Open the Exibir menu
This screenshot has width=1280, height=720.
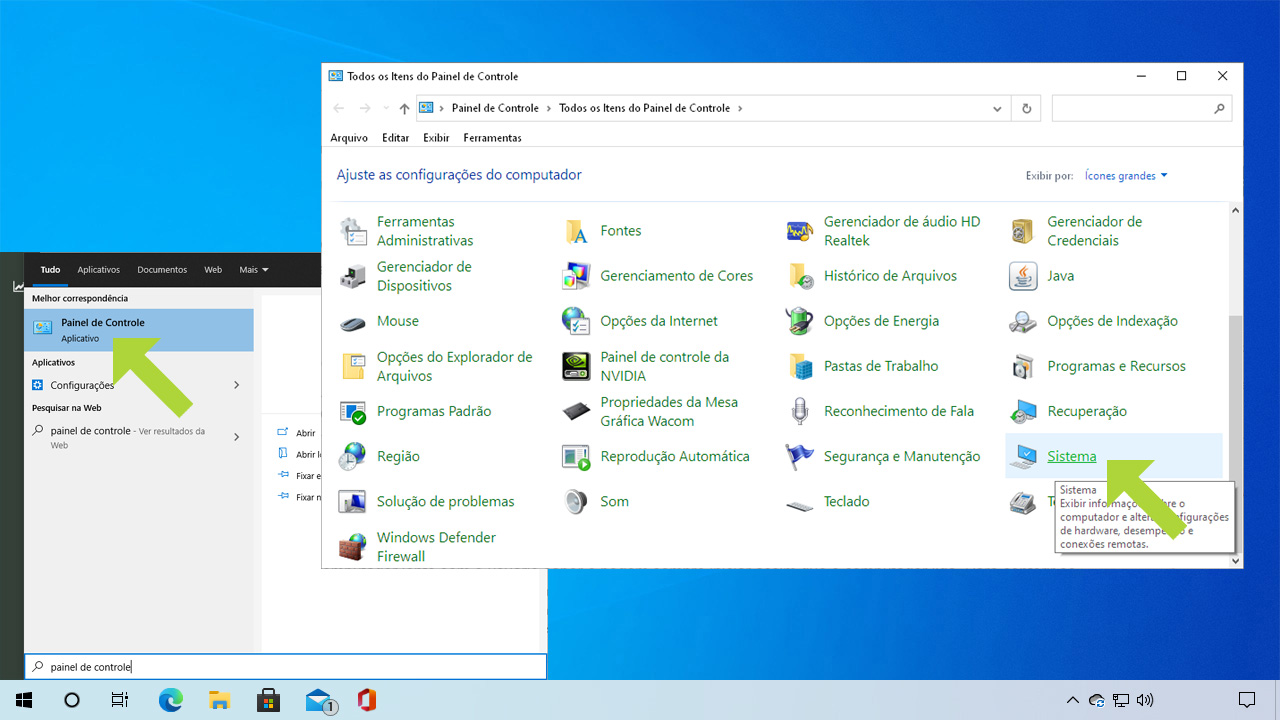click(x=436, y=138)
